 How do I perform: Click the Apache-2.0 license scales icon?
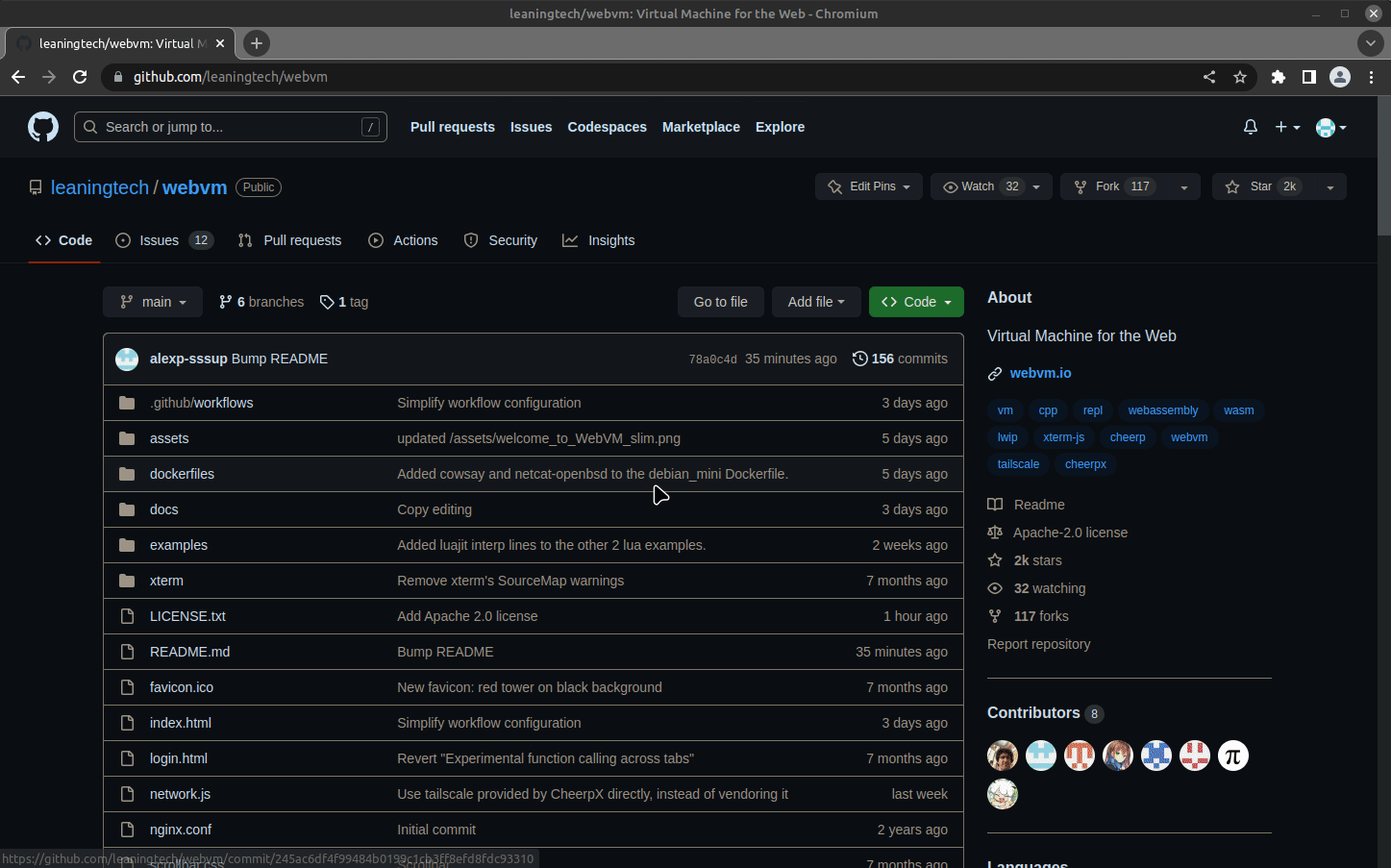995,532
